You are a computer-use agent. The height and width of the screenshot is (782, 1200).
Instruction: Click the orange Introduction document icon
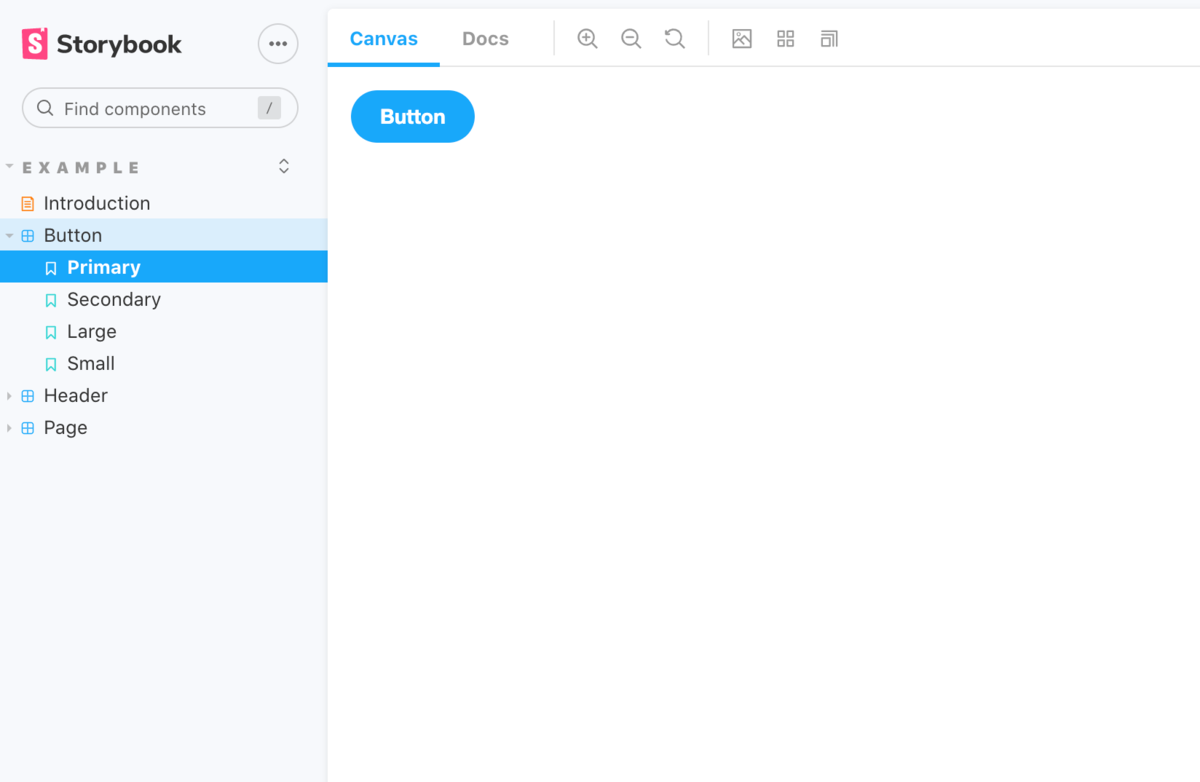point(28,203)
